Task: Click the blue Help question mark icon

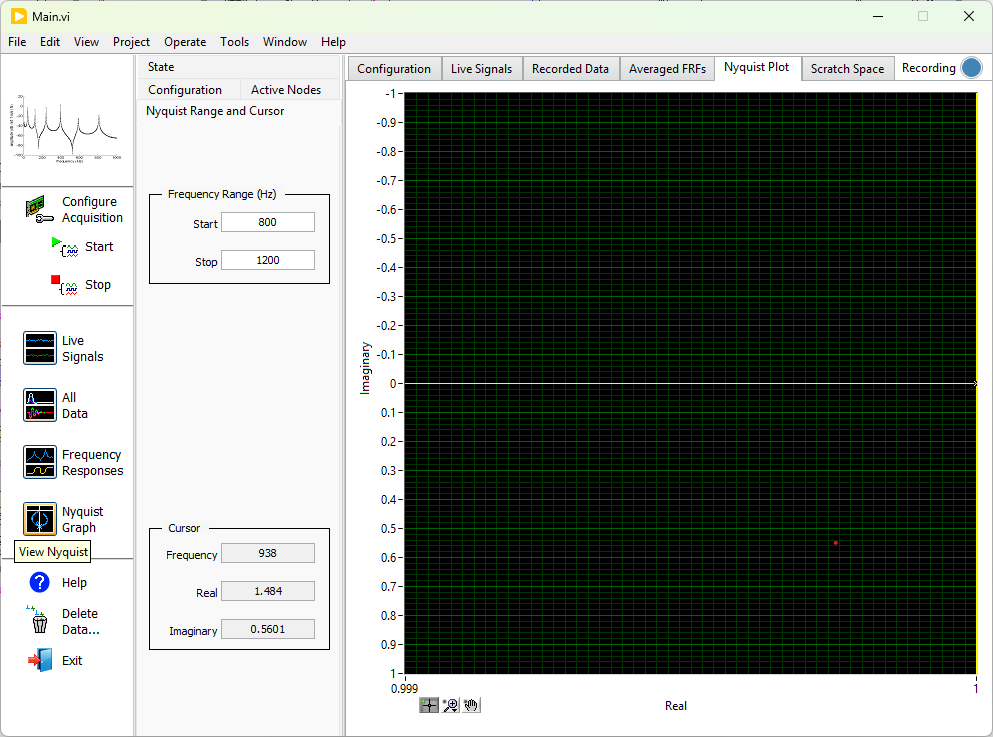Action: [x=40, y=583]
